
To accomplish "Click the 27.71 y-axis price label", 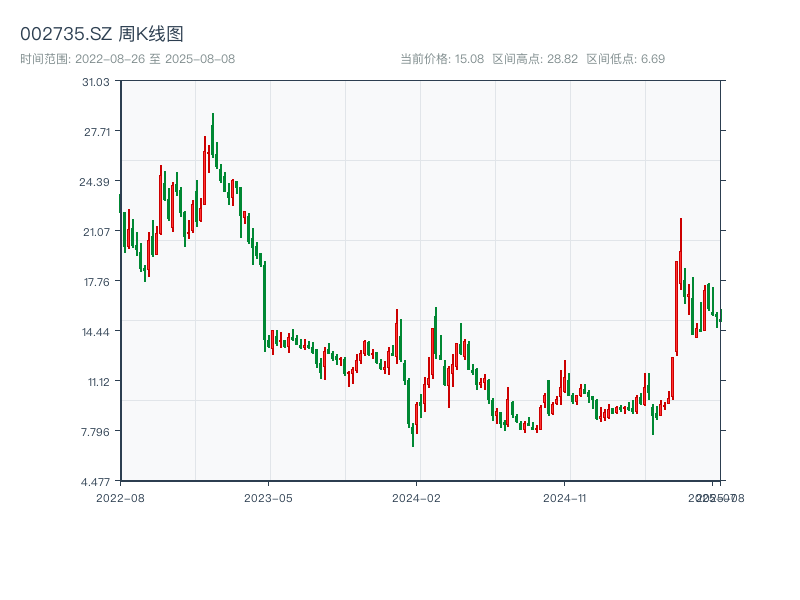I will [96, 132].
